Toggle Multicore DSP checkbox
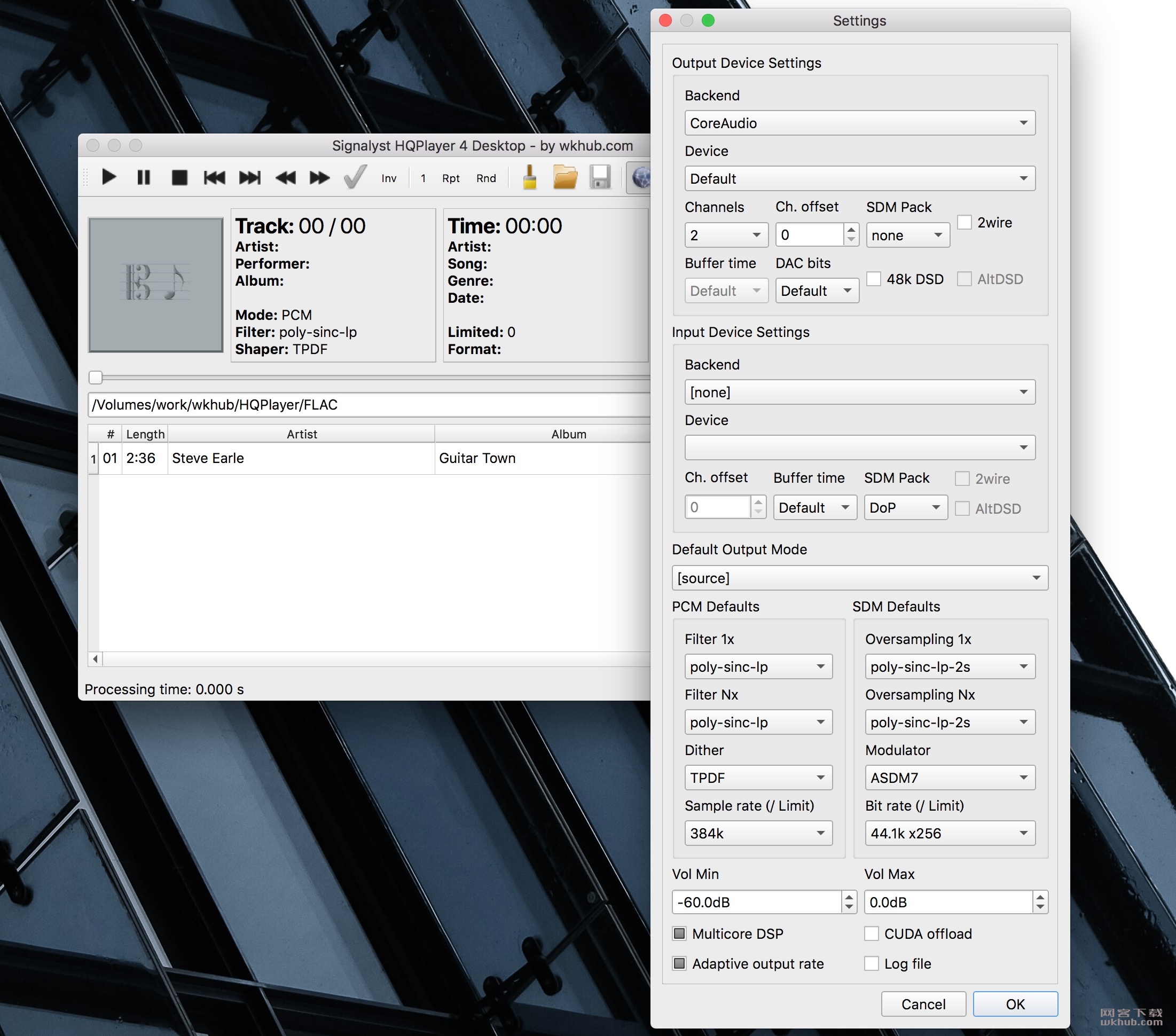The image size is (1176, 1036). [679, 933]
